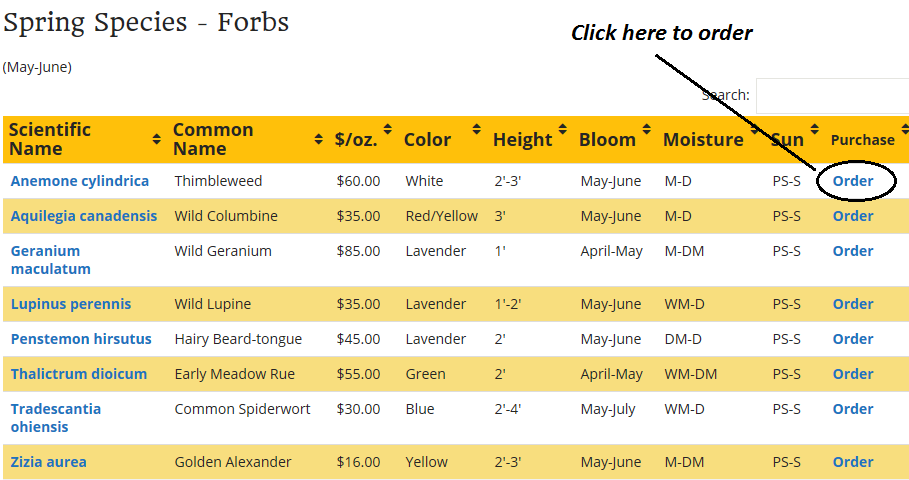Focus the Search input field
Image resolution: width=909 pixels, height=480 pixels.
832,96
